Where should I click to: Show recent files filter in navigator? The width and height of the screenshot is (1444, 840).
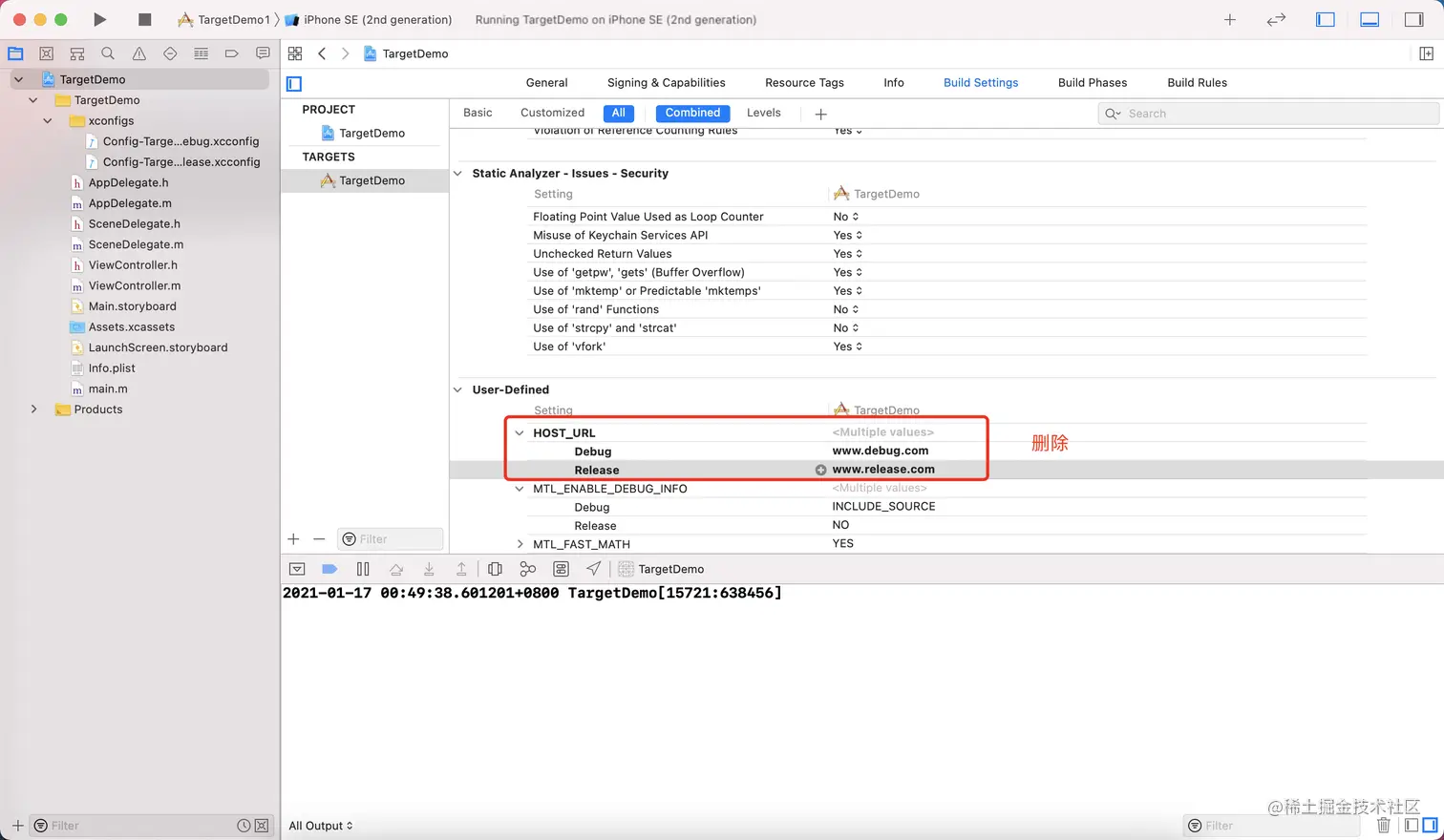(244, 826)
